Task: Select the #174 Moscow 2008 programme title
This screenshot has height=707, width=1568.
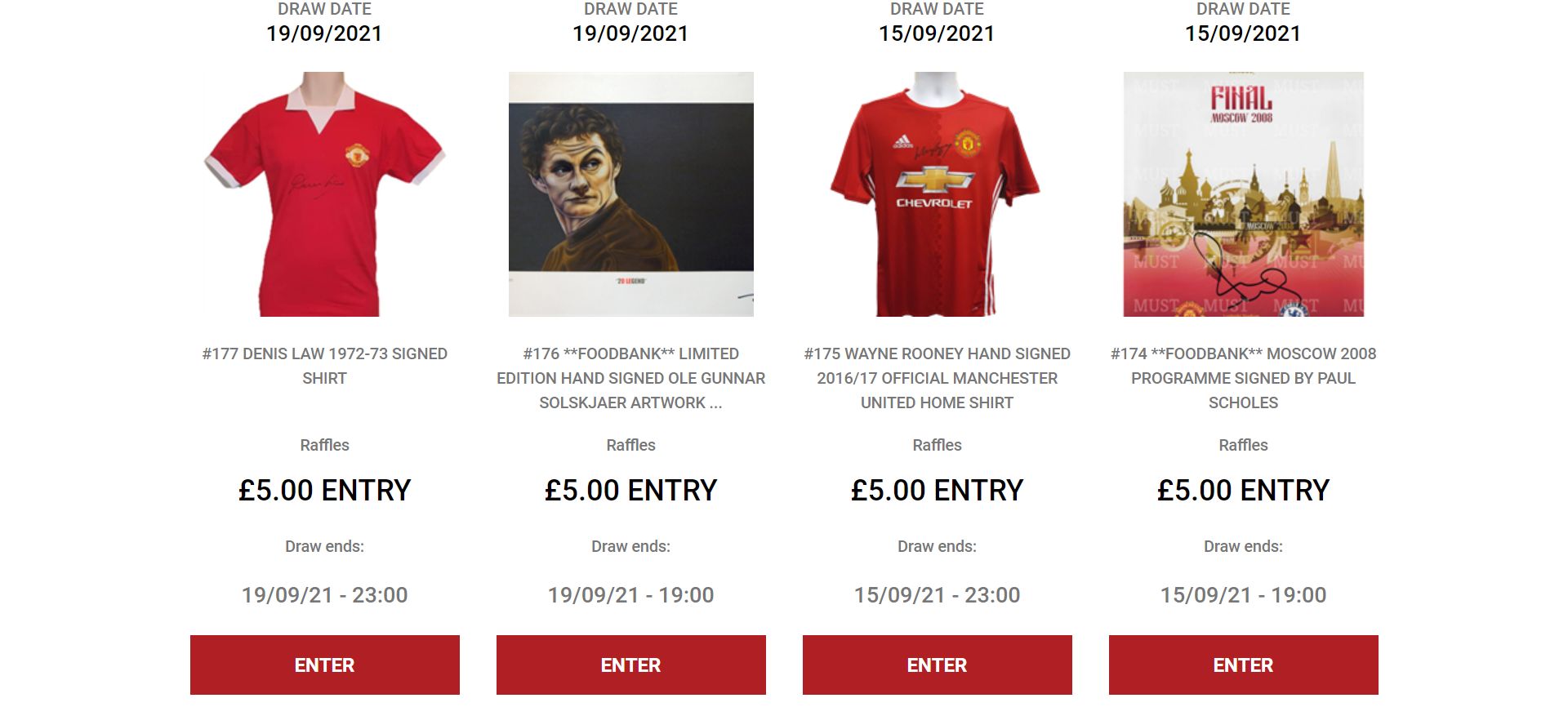Action: click(1243, 378)
